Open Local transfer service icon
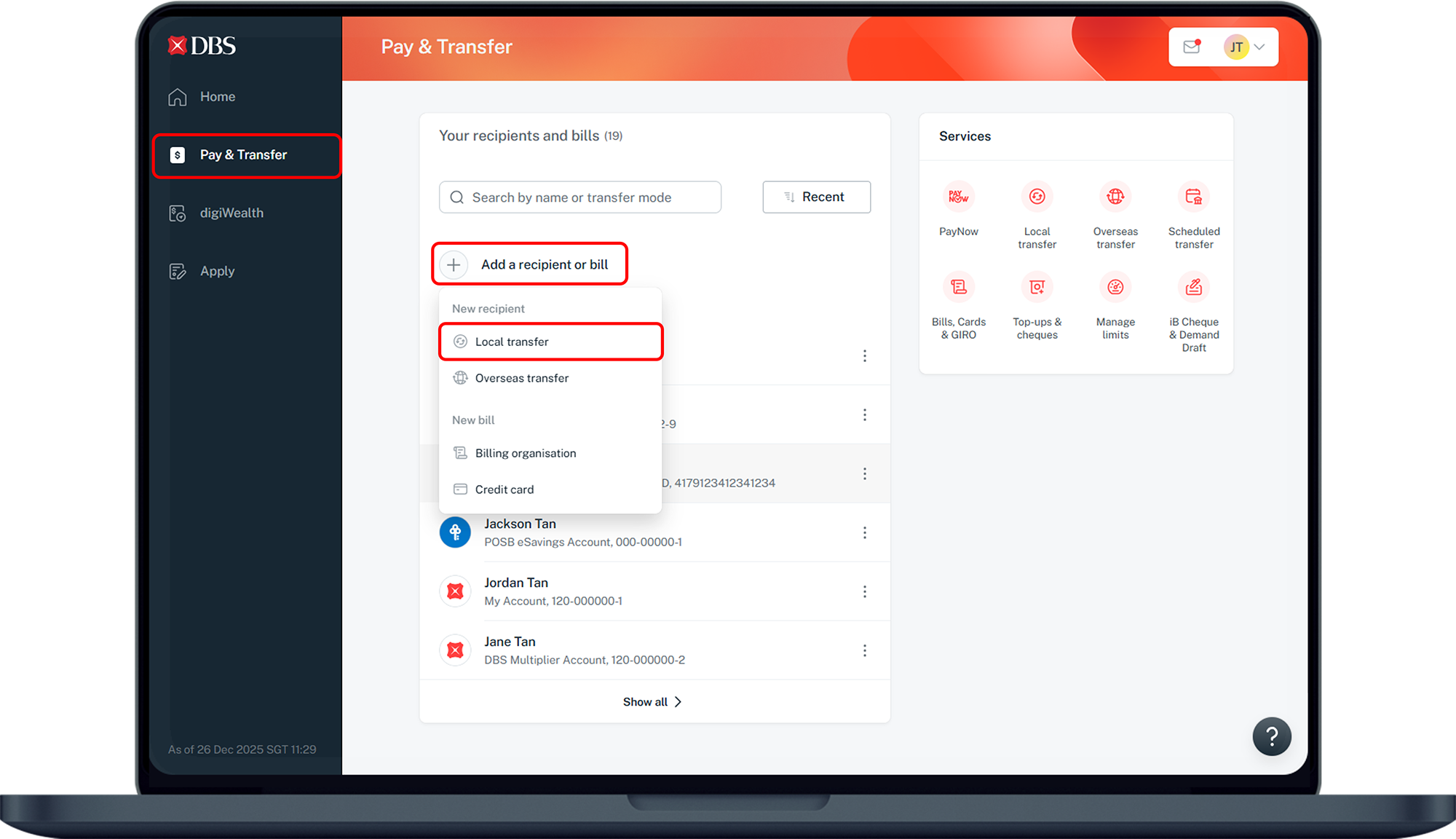 coord(1037,216)
